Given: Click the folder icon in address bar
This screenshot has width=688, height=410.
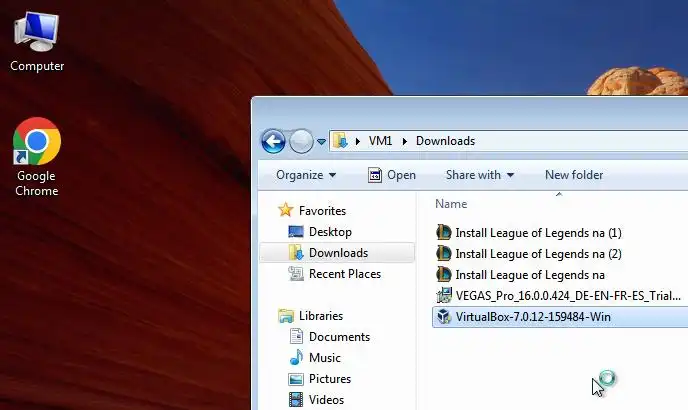Looking at the screenshot, I should pyautogui.click(x=340, y=140).
